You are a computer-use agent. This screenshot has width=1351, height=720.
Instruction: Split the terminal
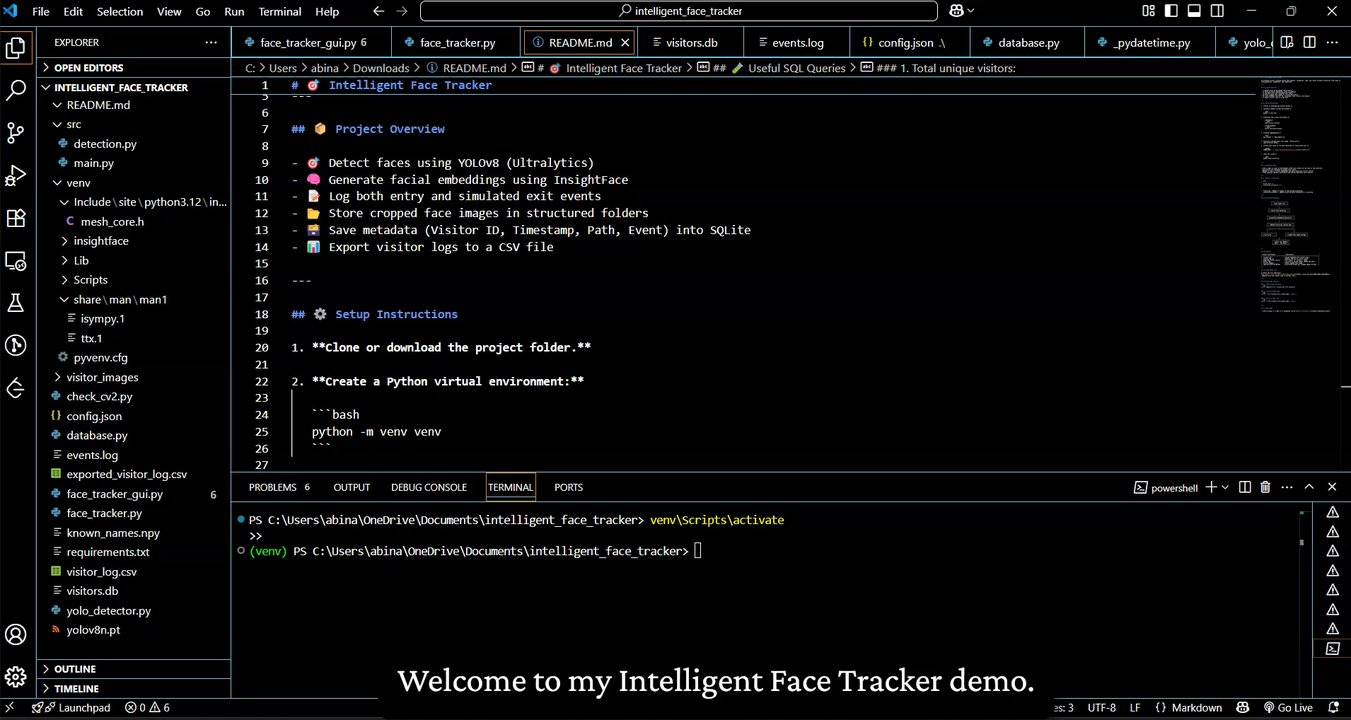pyautogui.click(x=1245, y=487)
